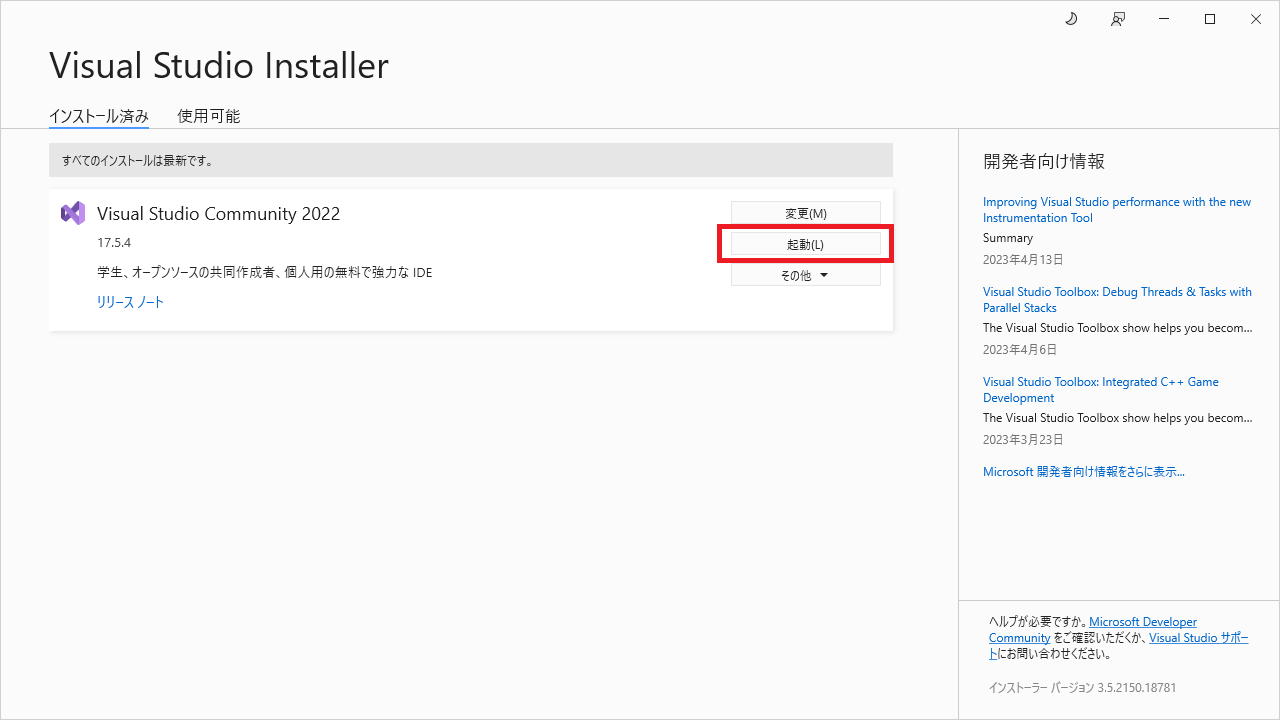The image size is (1280, 720).
Task: Launch Visual Studio with the 起動(L) button
Action: coord(805,243)
